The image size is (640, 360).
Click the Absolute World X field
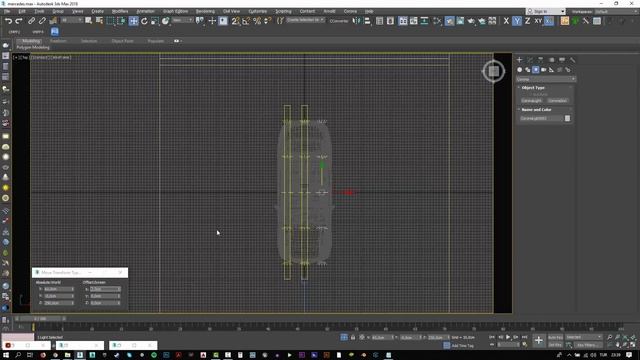[58, 289]
